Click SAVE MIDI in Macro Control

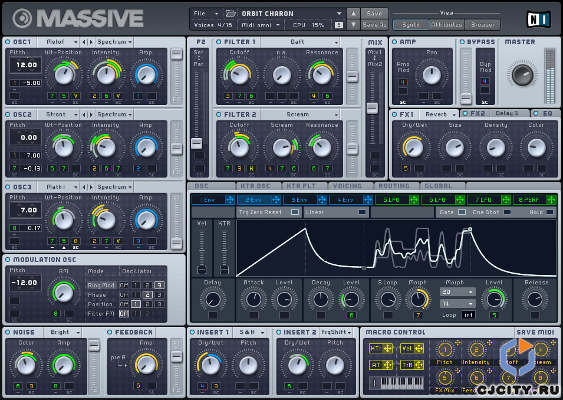coord(535,332)
